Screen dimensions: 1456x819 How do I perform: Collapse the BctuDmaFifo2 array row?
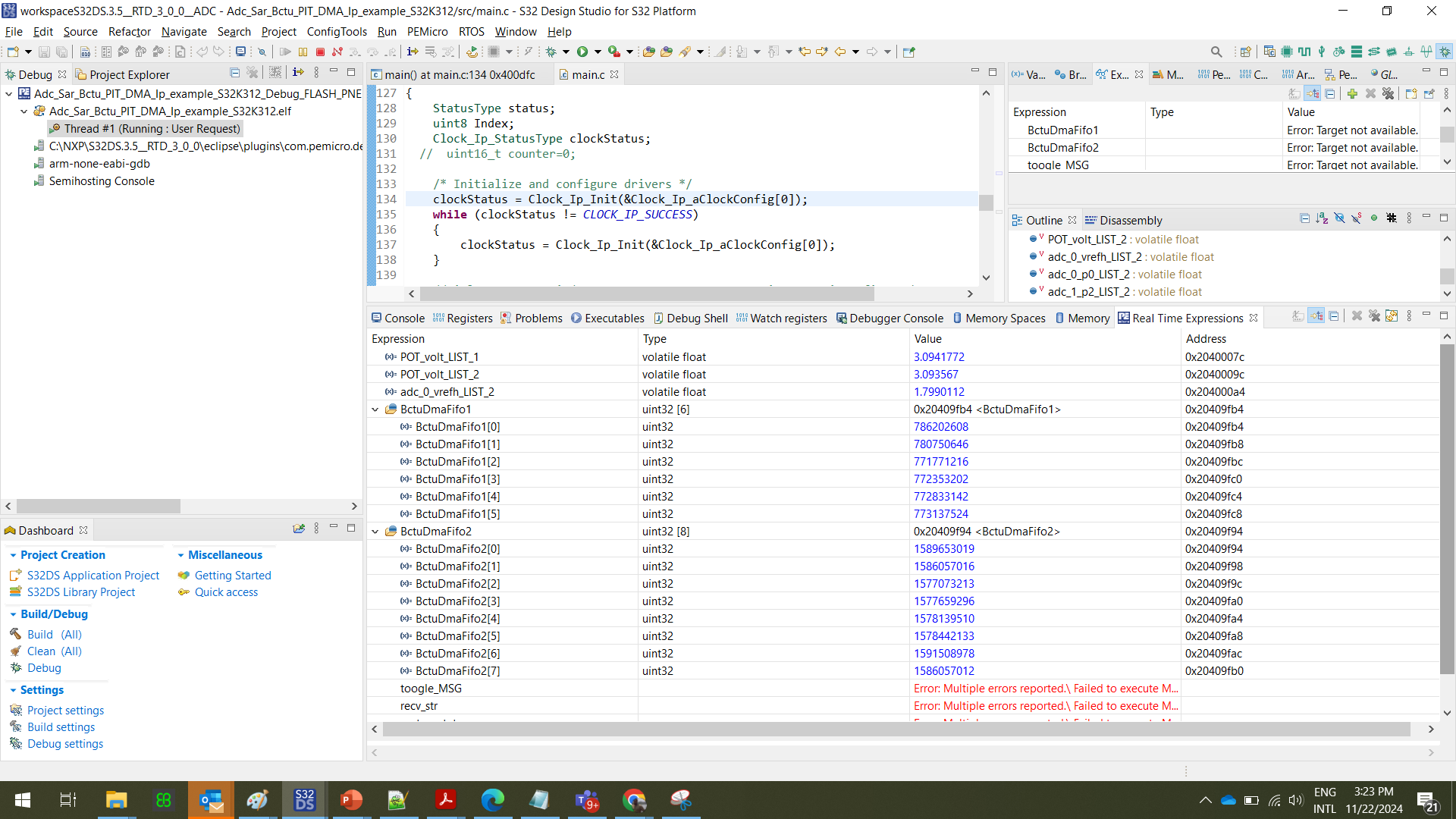tap(375, 532)
